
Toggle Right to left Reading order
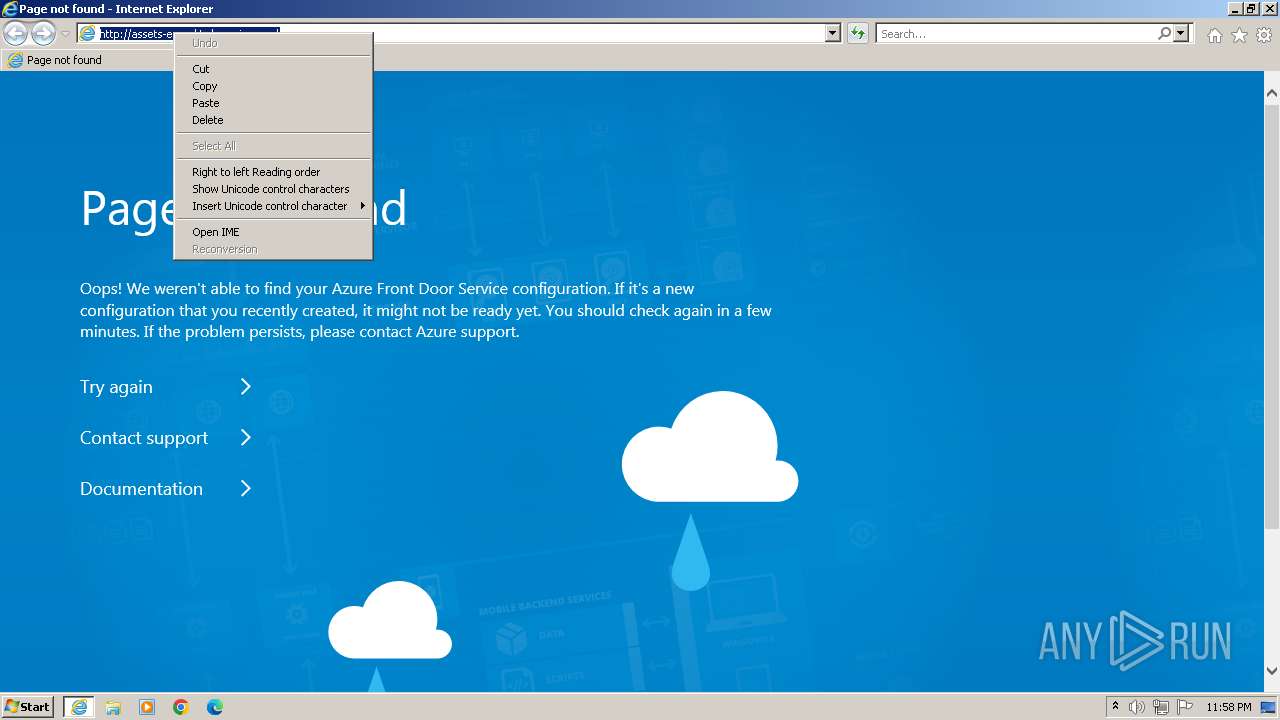(x=273, y=172)
